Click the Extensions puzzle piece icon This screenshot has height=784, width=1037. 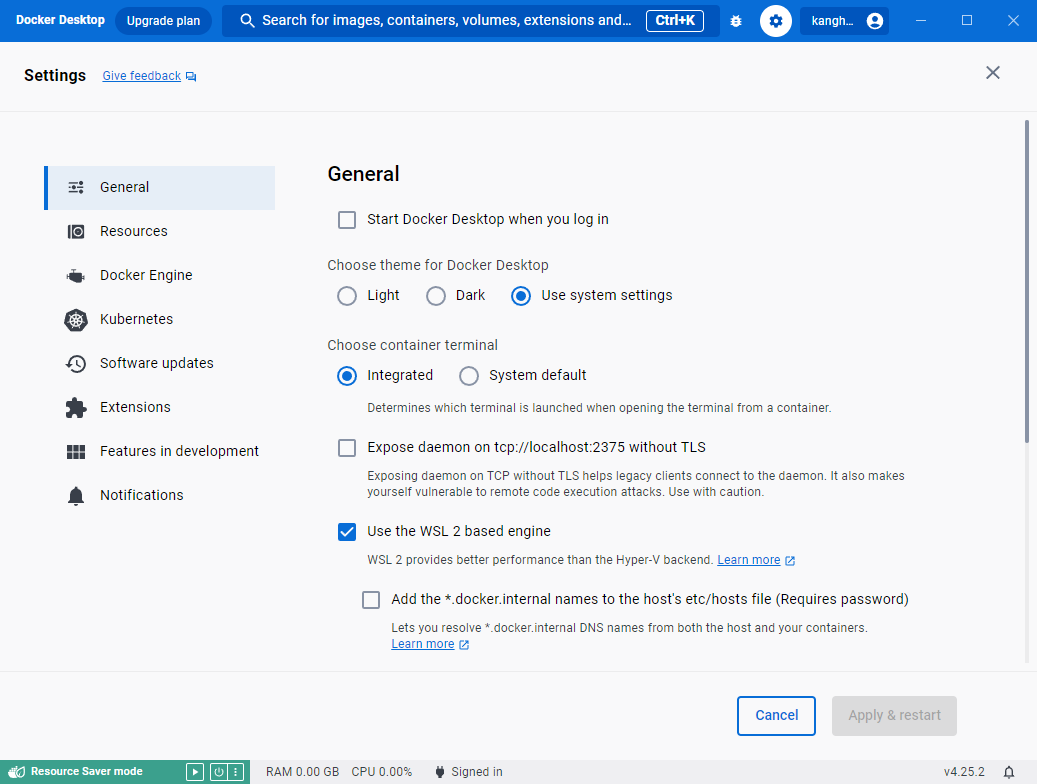tap(76, 408)
